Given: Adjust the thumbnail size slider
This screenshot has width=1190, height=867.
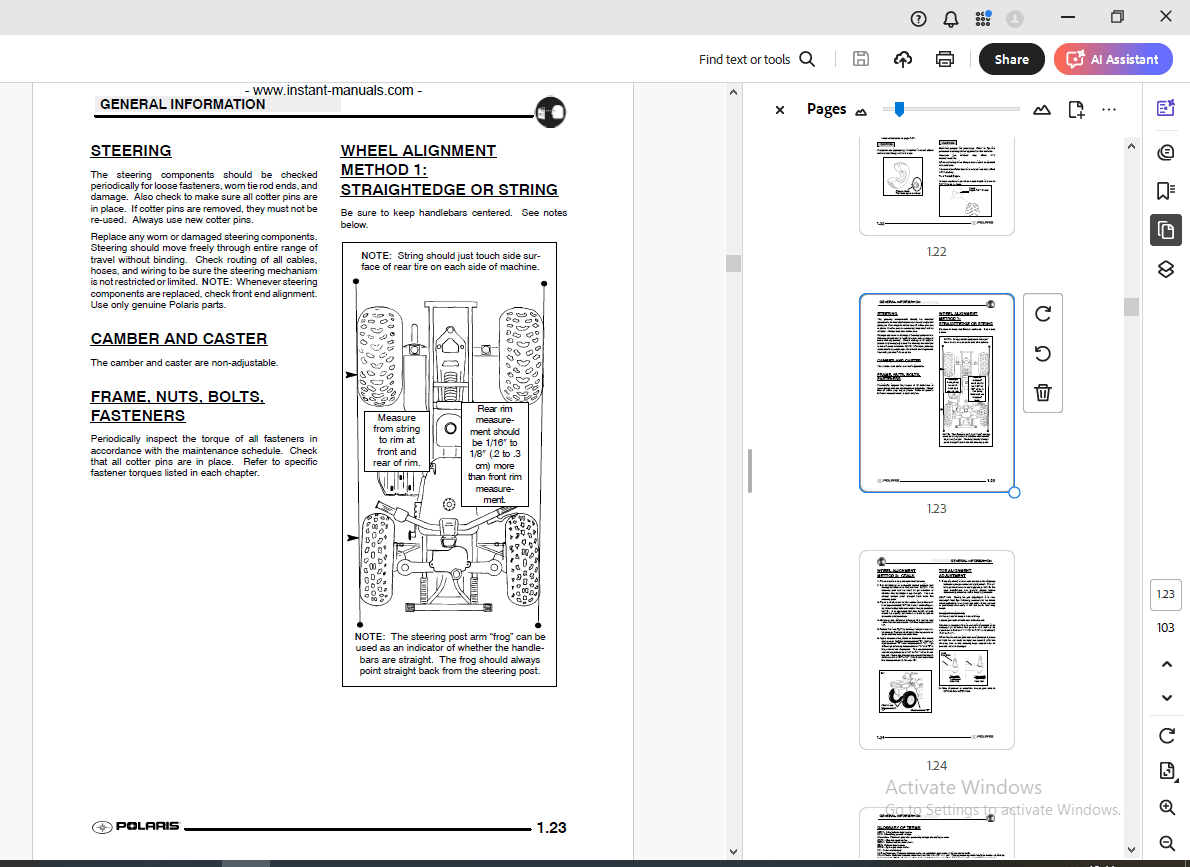Looking at the screenshot, I should click(x=897, y=108).
